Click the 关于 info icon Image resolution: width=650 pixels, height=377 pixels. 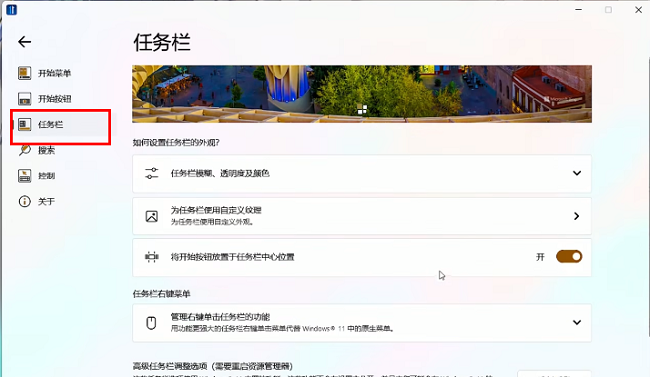click(24, 202)
